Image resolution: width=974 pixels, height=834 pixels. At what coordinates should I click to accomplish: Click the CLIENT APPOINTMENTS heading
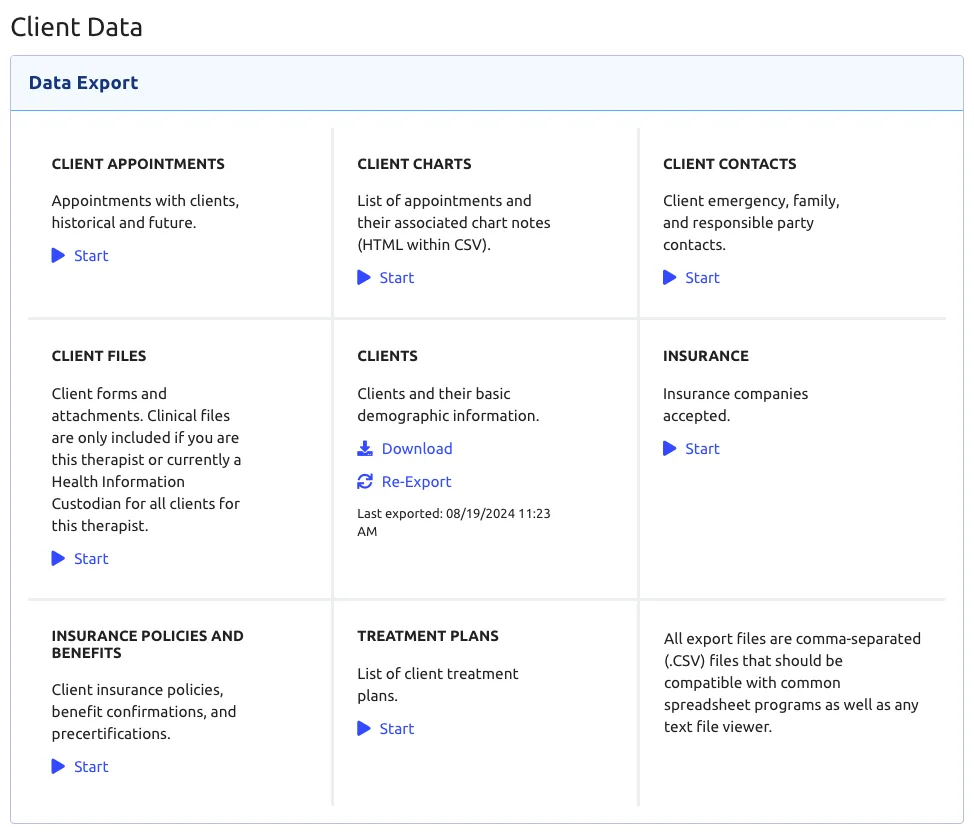pyautogui.click(x=138, y=164)
